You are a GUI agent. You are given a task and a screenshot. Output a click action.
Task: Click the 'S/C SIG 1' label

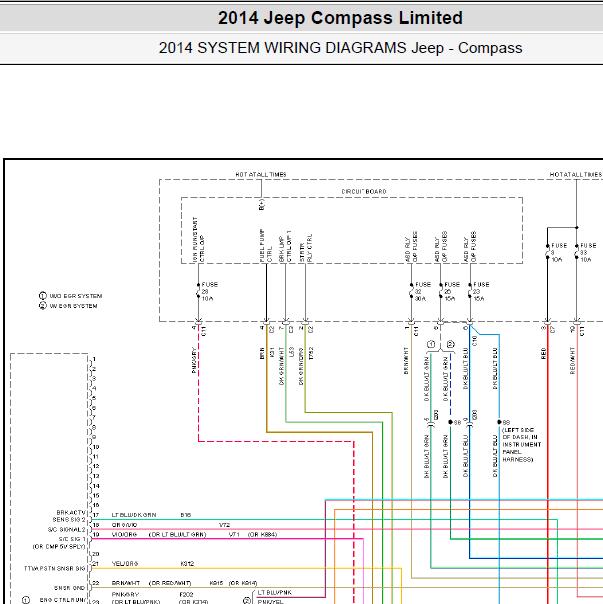pos(72,539)
